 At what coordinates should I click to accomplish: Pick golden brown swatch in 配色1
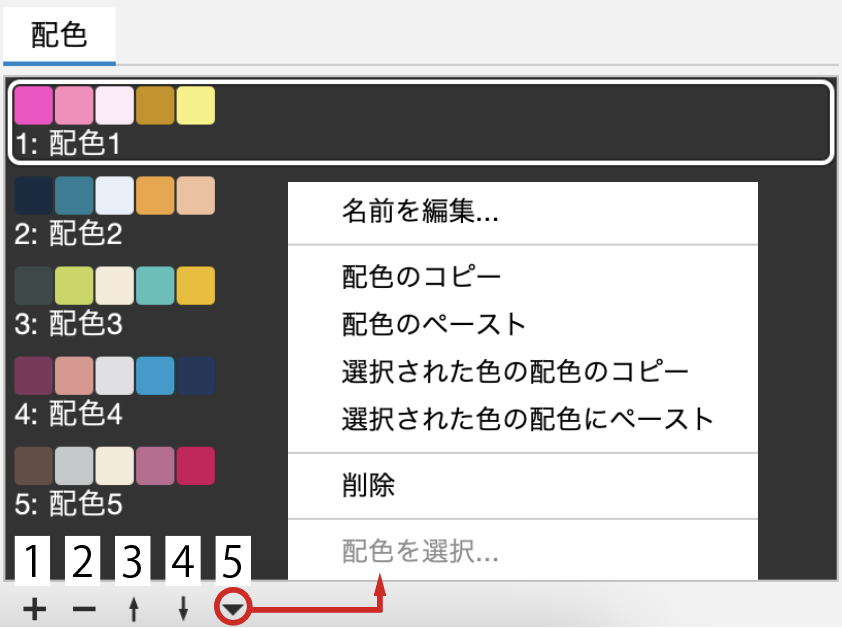(155, 105)
